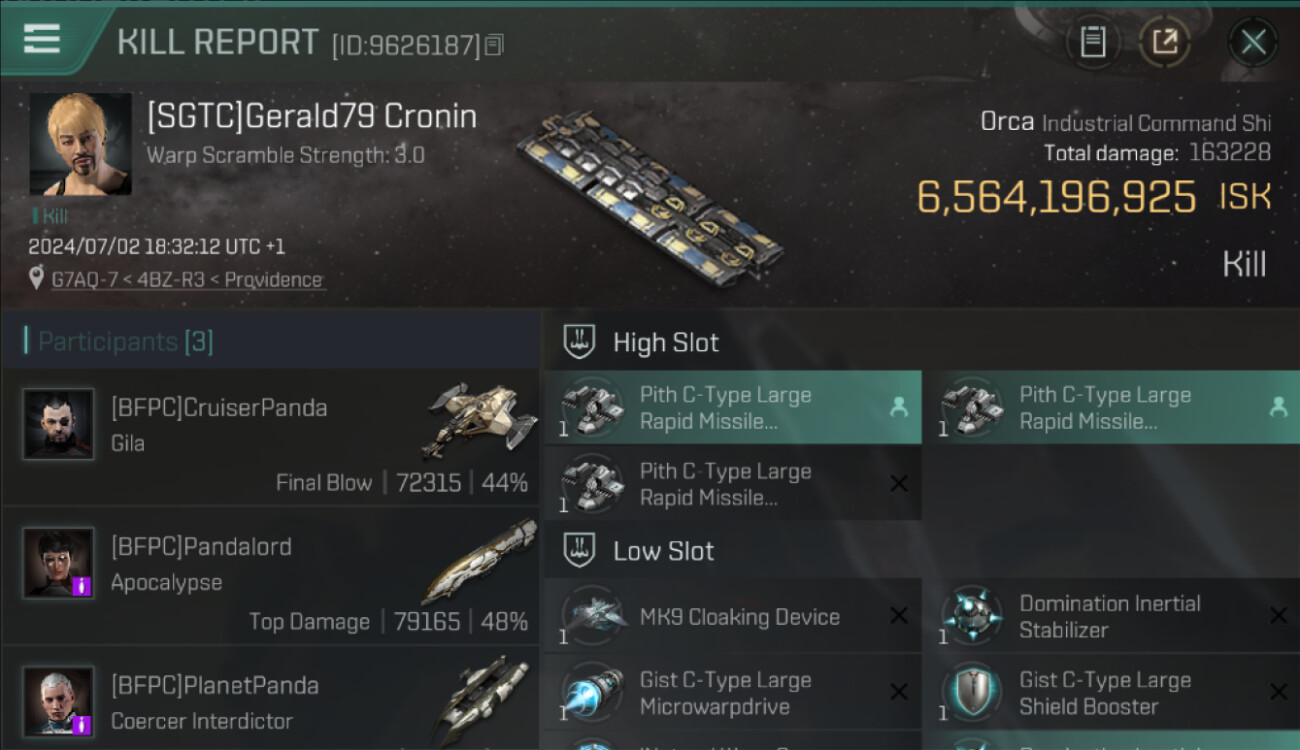Open the hamburger menu icon
The height and width of the screenshot is (750, 1300).
42,39
